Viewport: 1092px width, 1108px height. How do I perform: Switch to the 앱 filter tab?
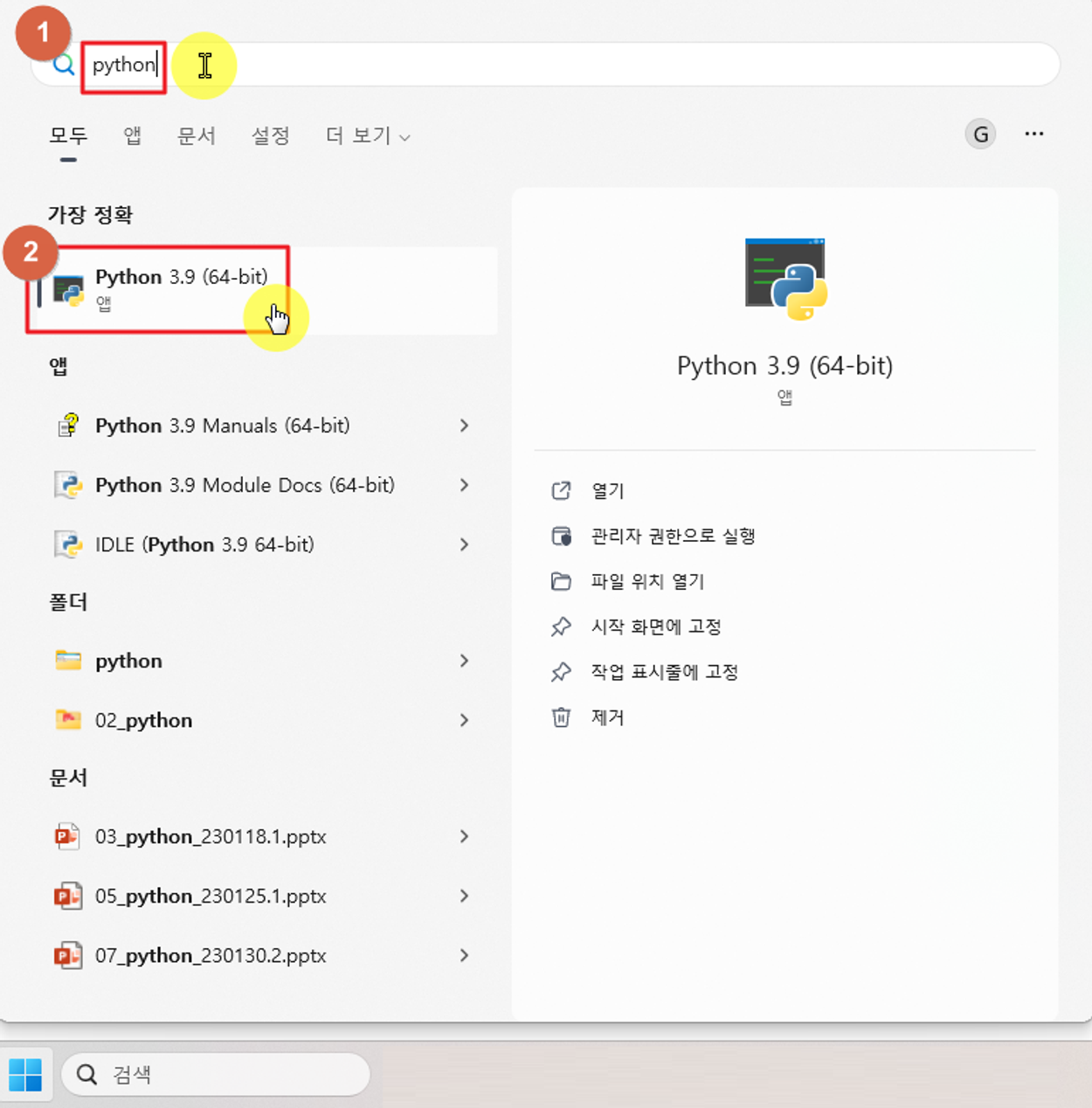pos(132,135)
